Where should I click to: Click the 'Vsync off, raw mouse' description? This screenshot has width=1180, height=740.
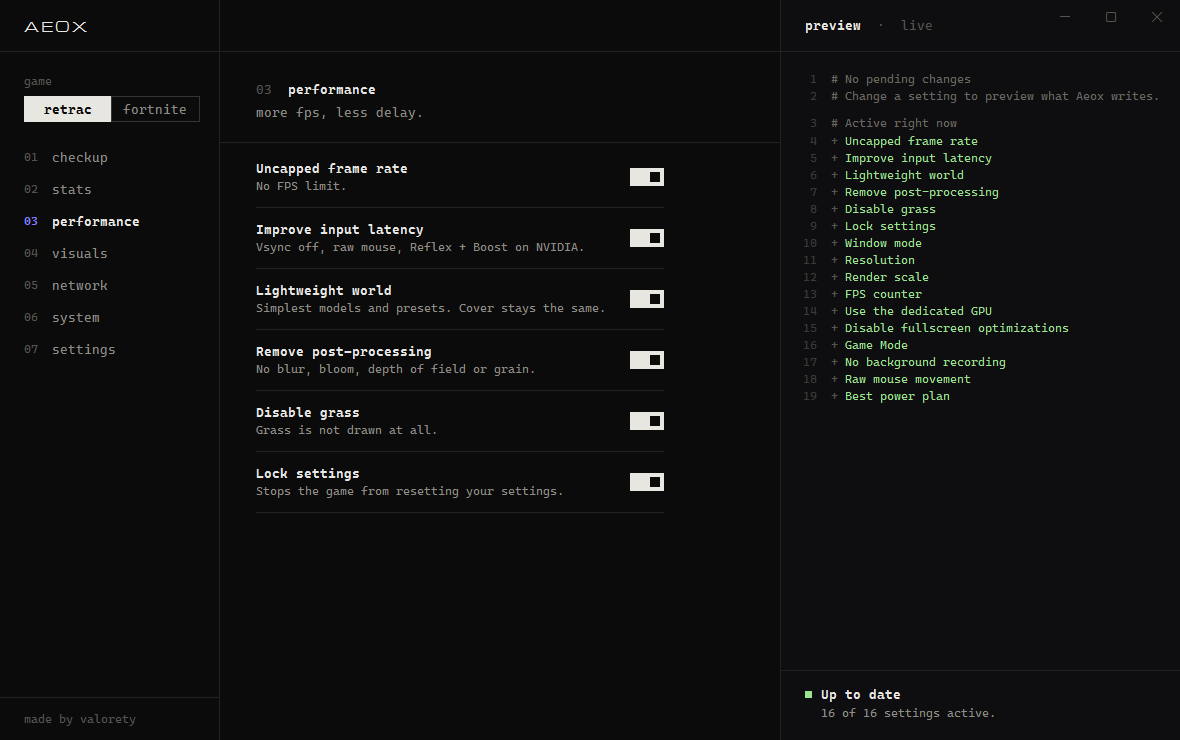(x=420, y=247)
